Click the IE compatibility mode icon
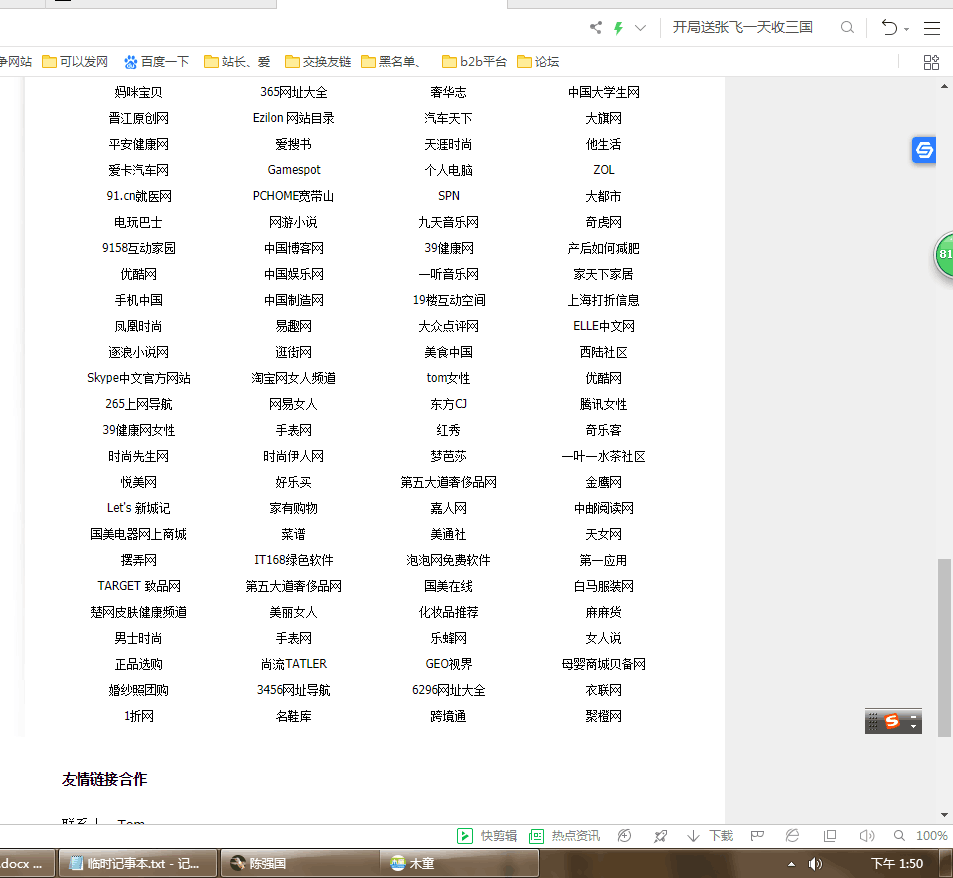 point(793,836)
